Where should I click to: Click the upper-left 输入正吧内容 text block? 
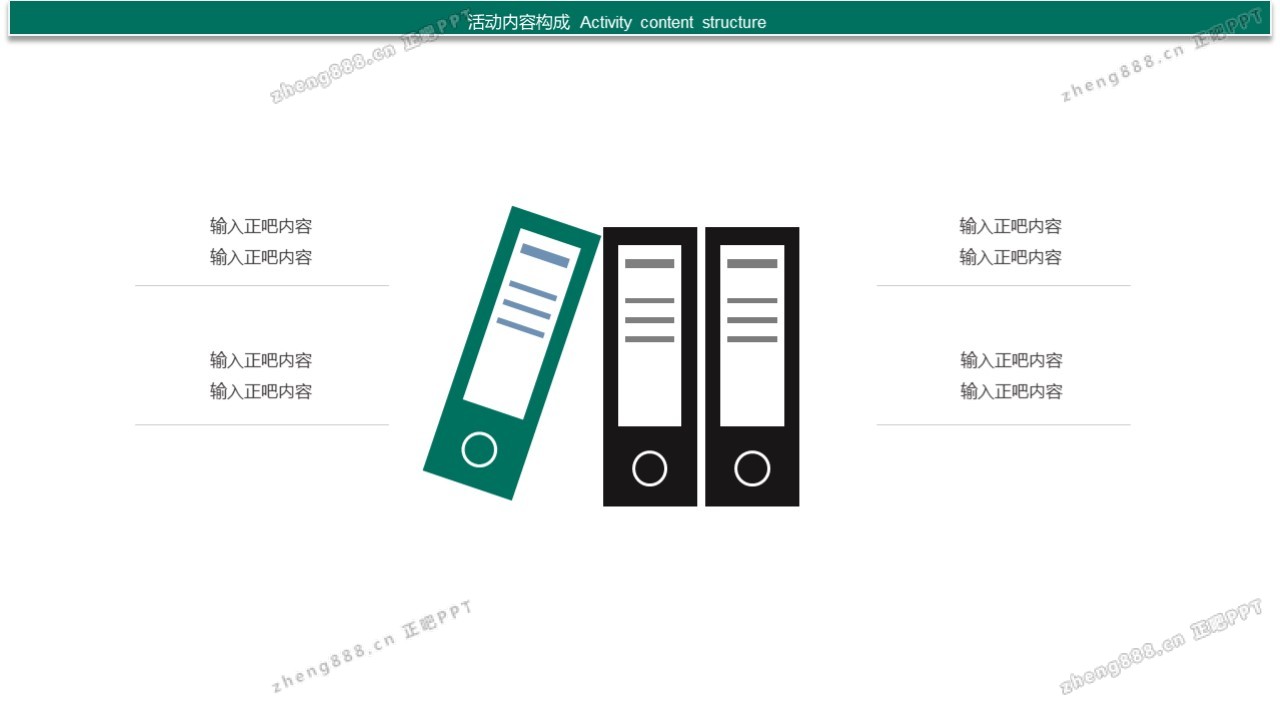(261, 242)
